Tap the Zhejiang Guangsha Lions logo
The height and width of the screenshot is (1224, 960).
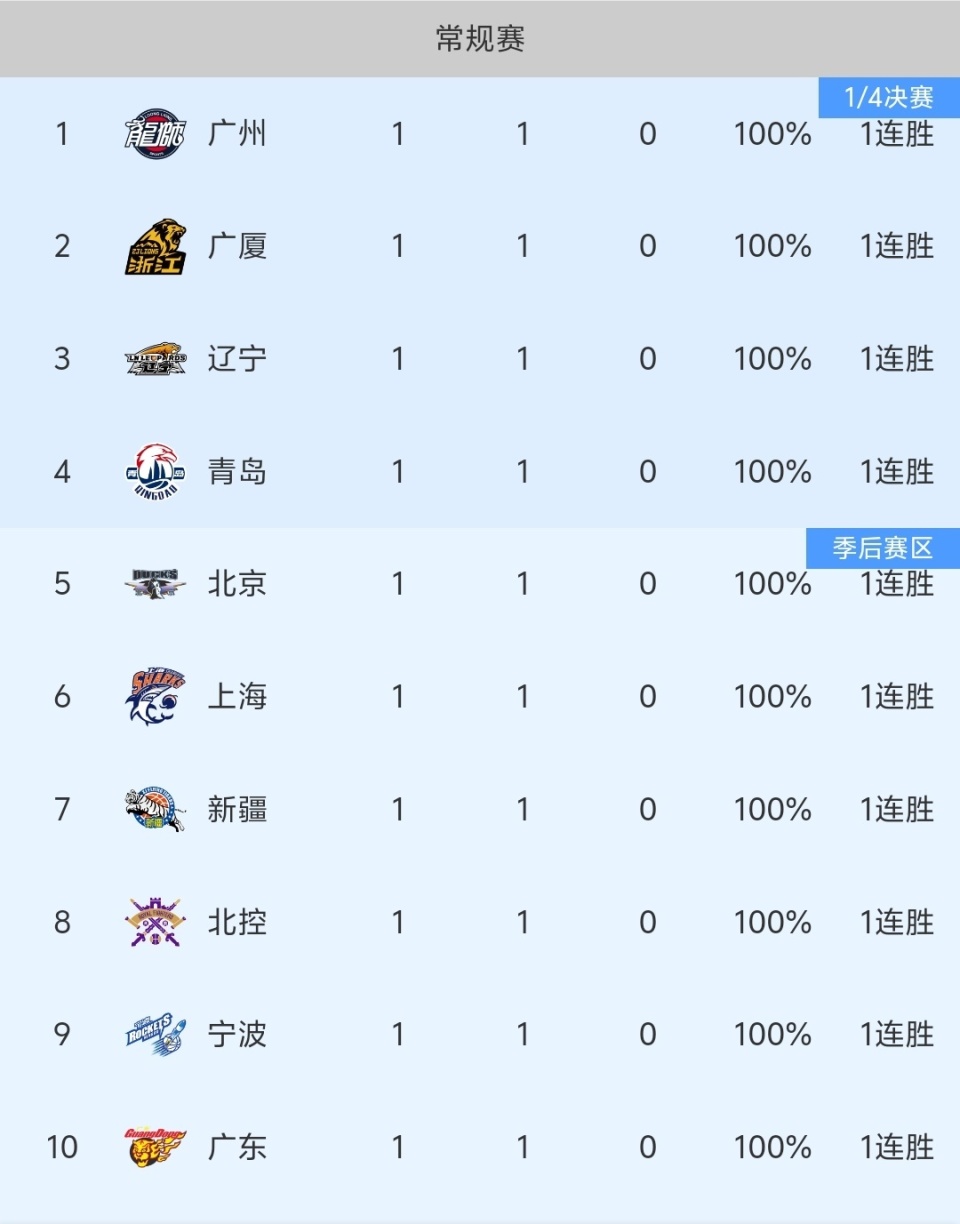[155, 246]
